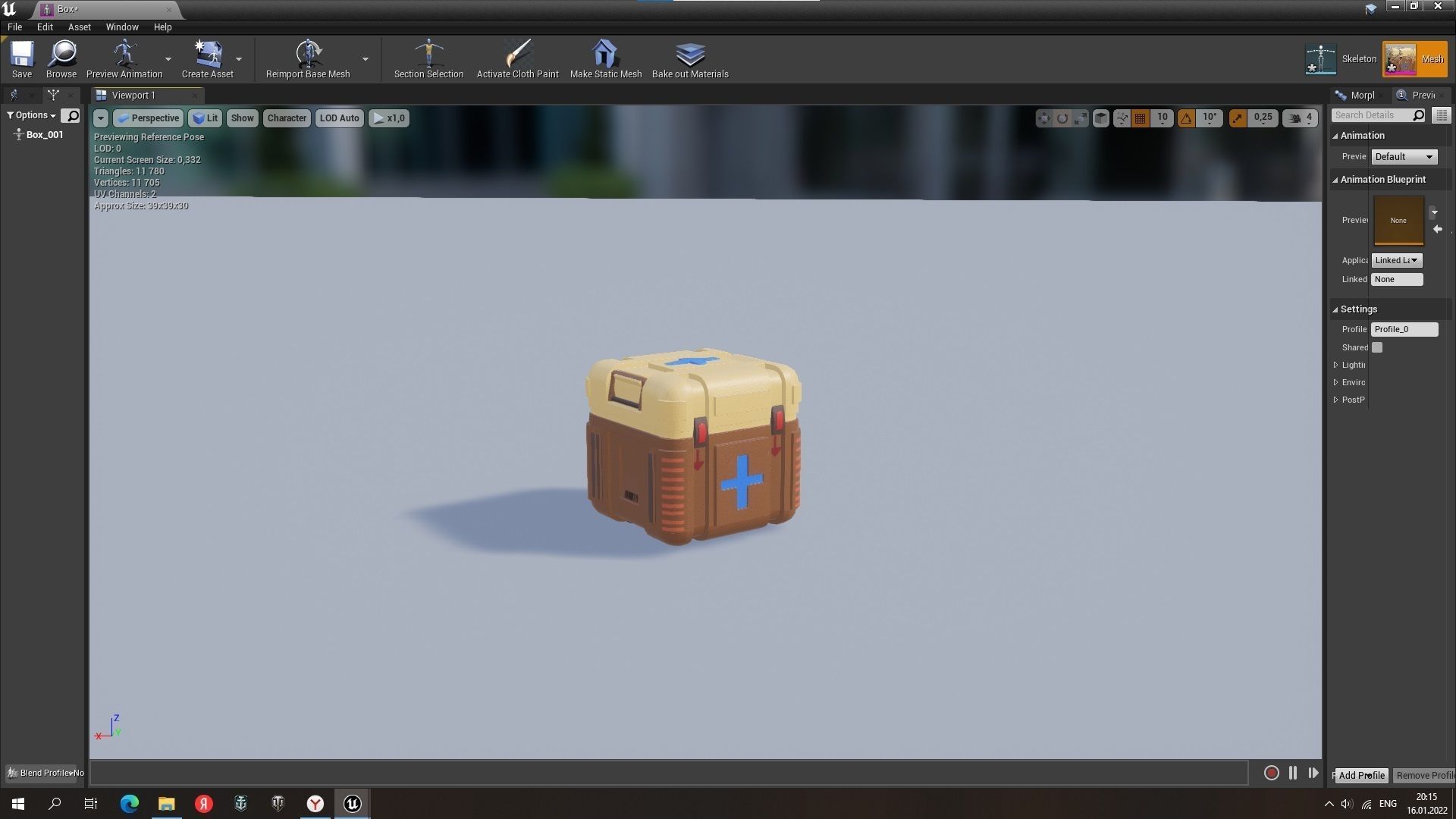Click the Character viewport button
Viewport: 1456px width, 819px height.
click(287, 118)
